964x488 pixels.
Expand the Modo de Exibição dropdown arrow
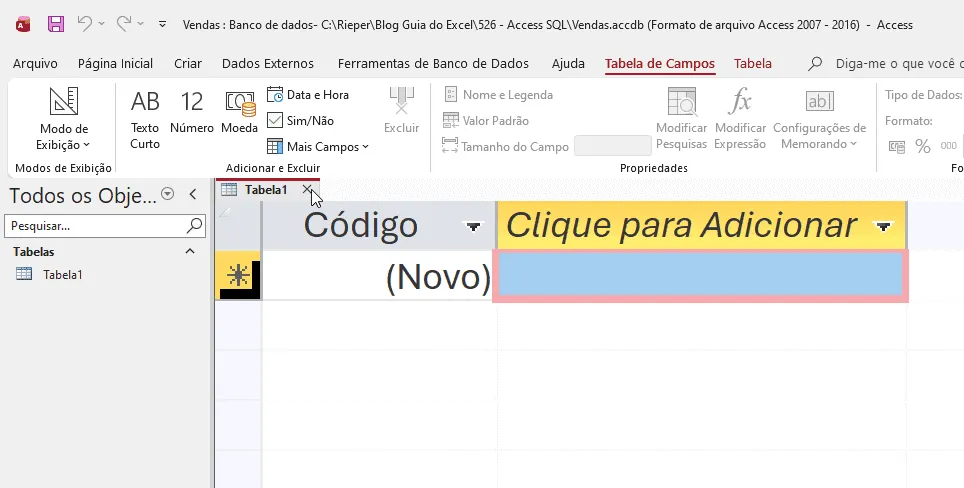pos(86,145)
